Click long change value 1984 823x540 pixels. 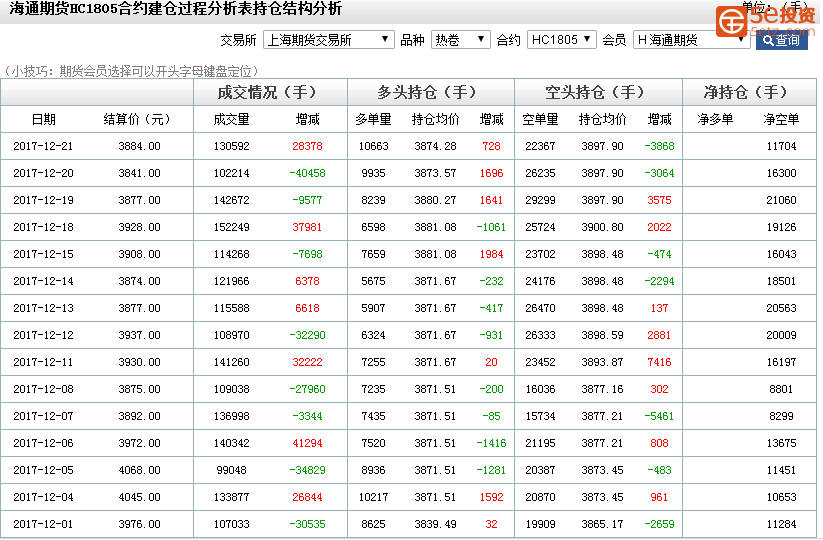491,255
